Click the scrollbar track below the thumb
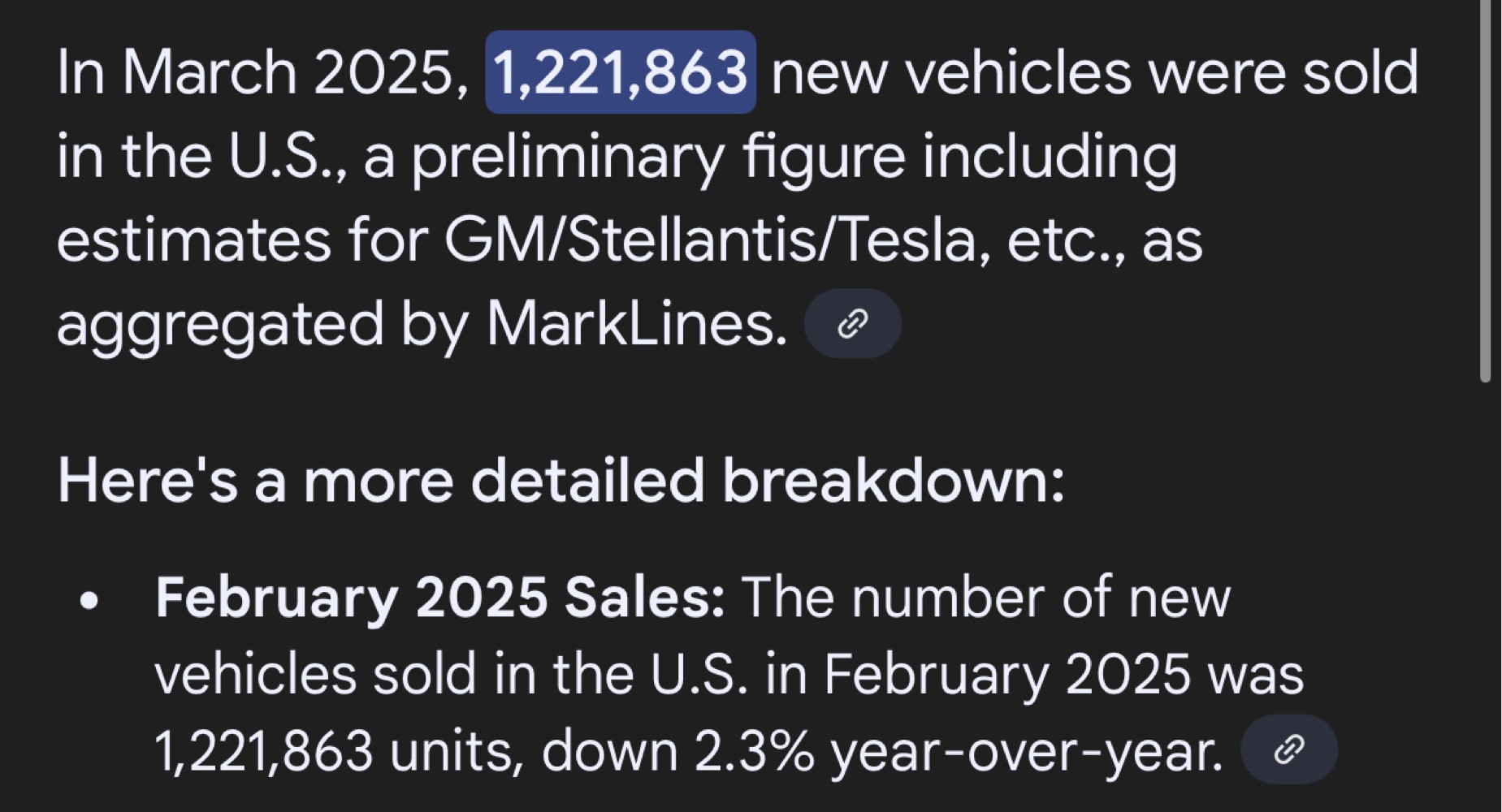This screenshot has height=812, width=1502. [1485, 597]
